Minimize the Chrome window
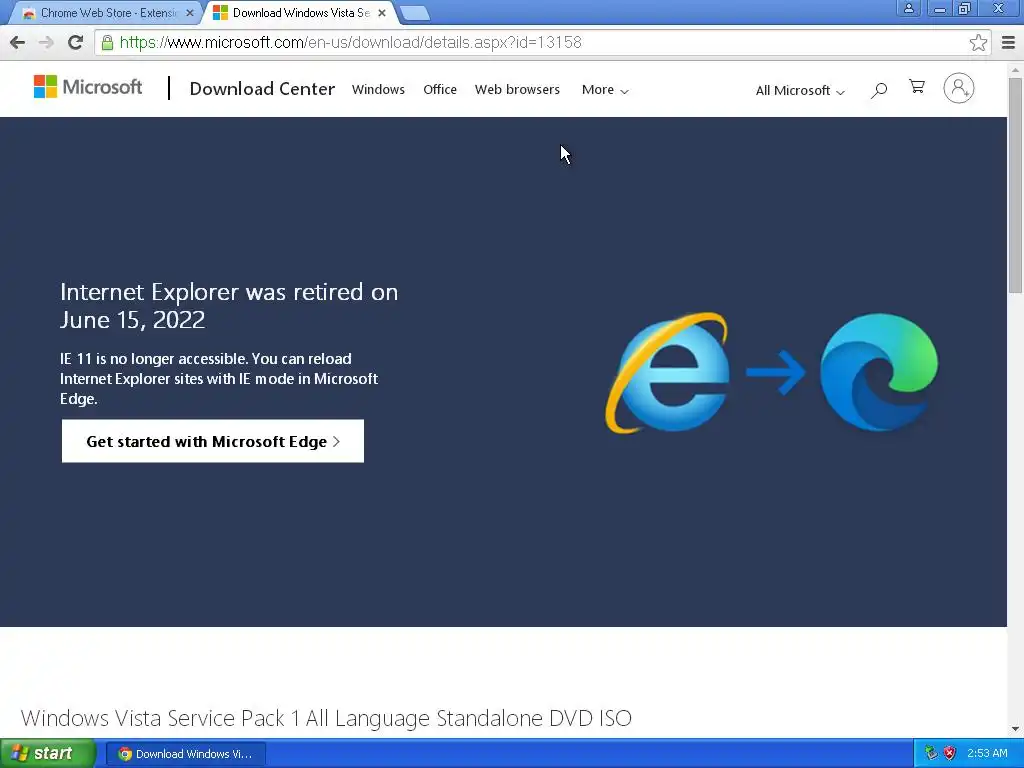Viewport: 1024px width, 768px height. (x=940, y=8)
